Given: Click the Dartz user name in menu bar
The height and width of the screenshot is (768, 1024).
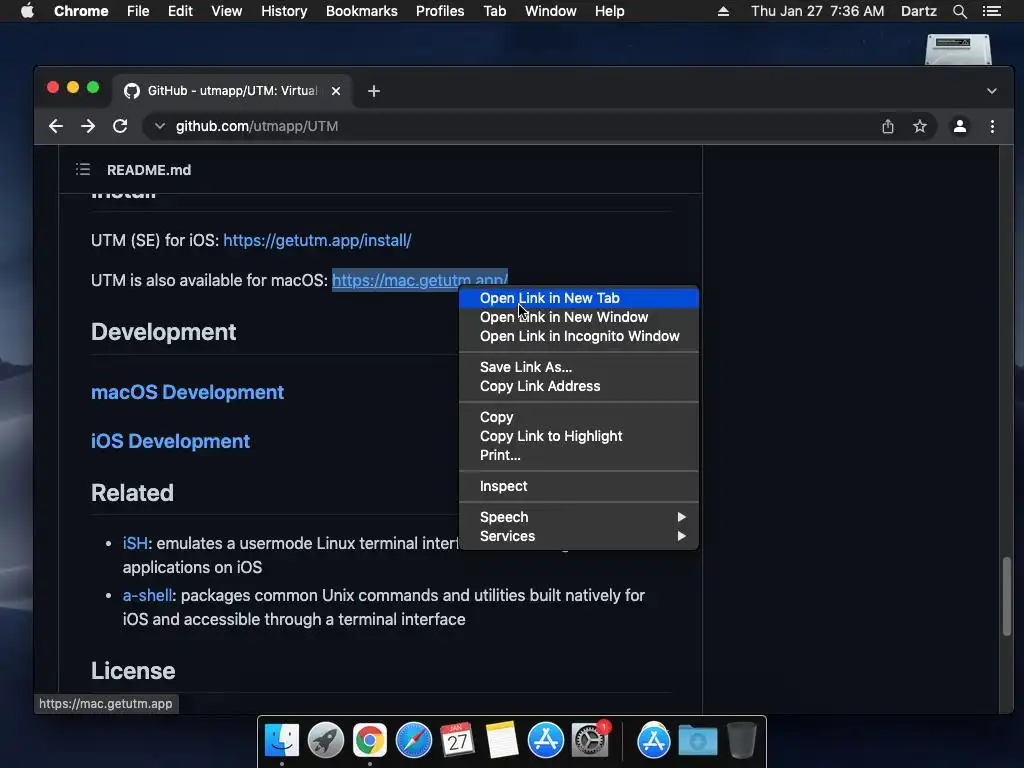Looking at the screenshot, I should click(918, 11).
